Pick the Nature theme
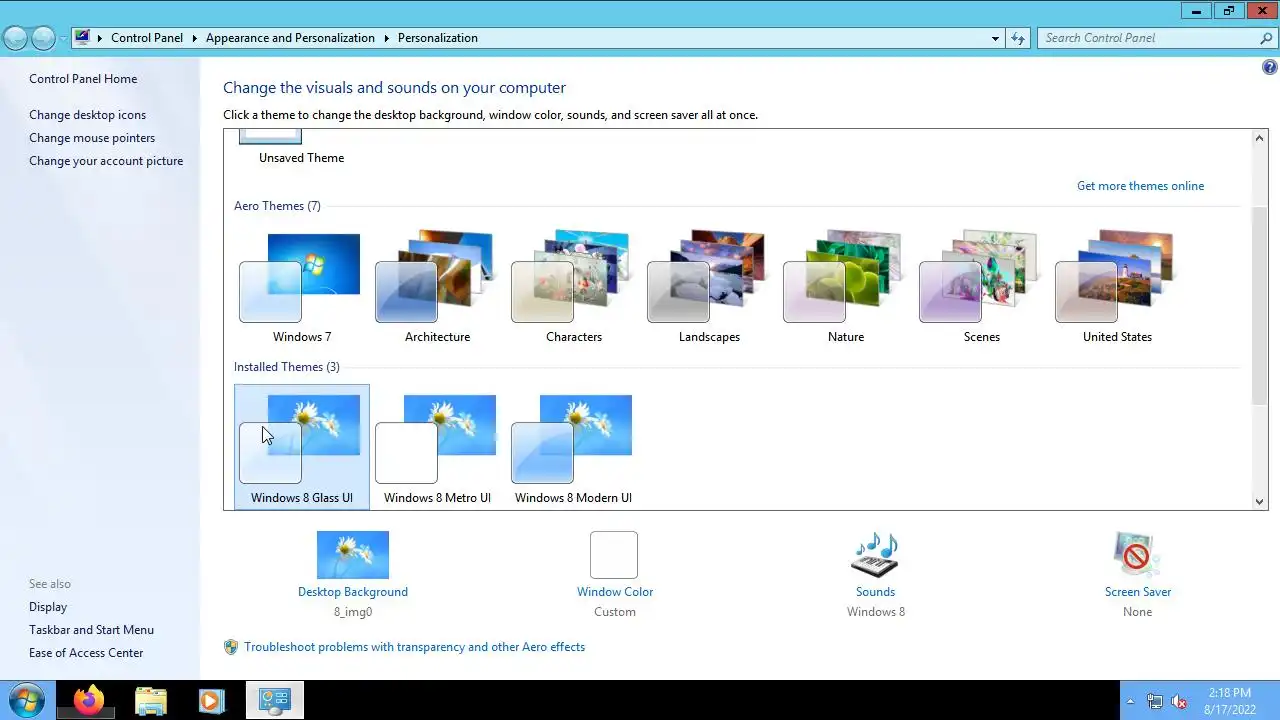The height and width of the screenshot is (720, 1280). [x=845, y=286]
